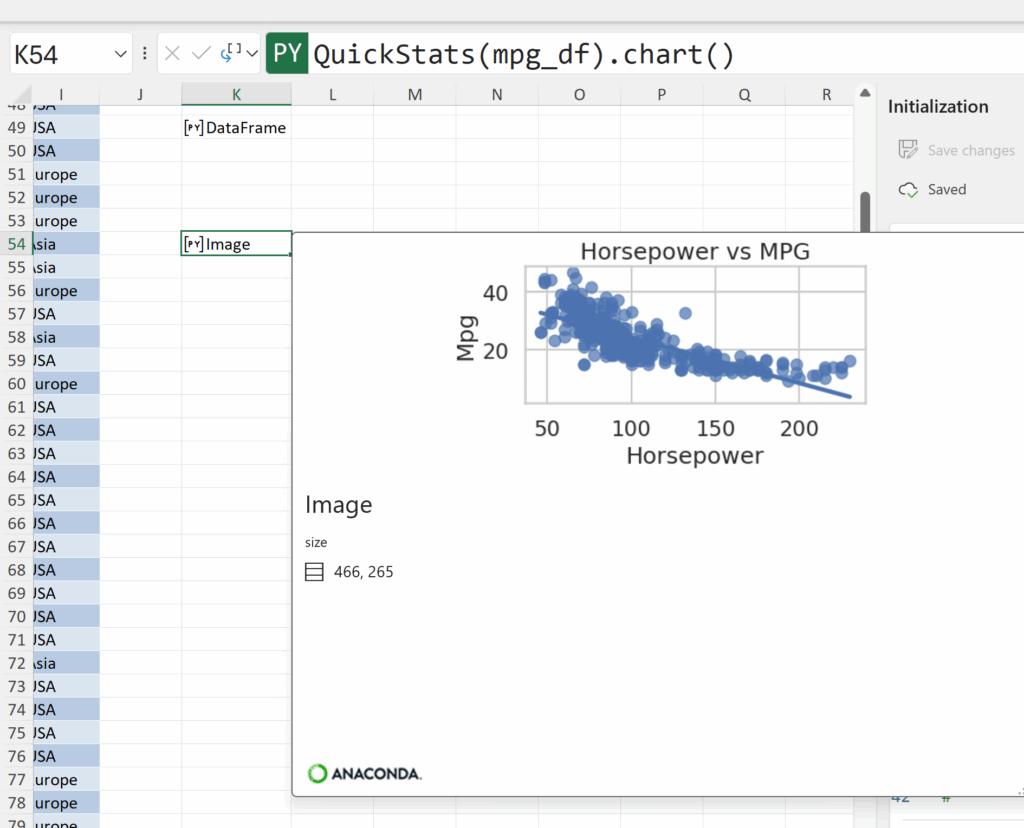Click the table icon beside size 466, 265

point(314,572)
